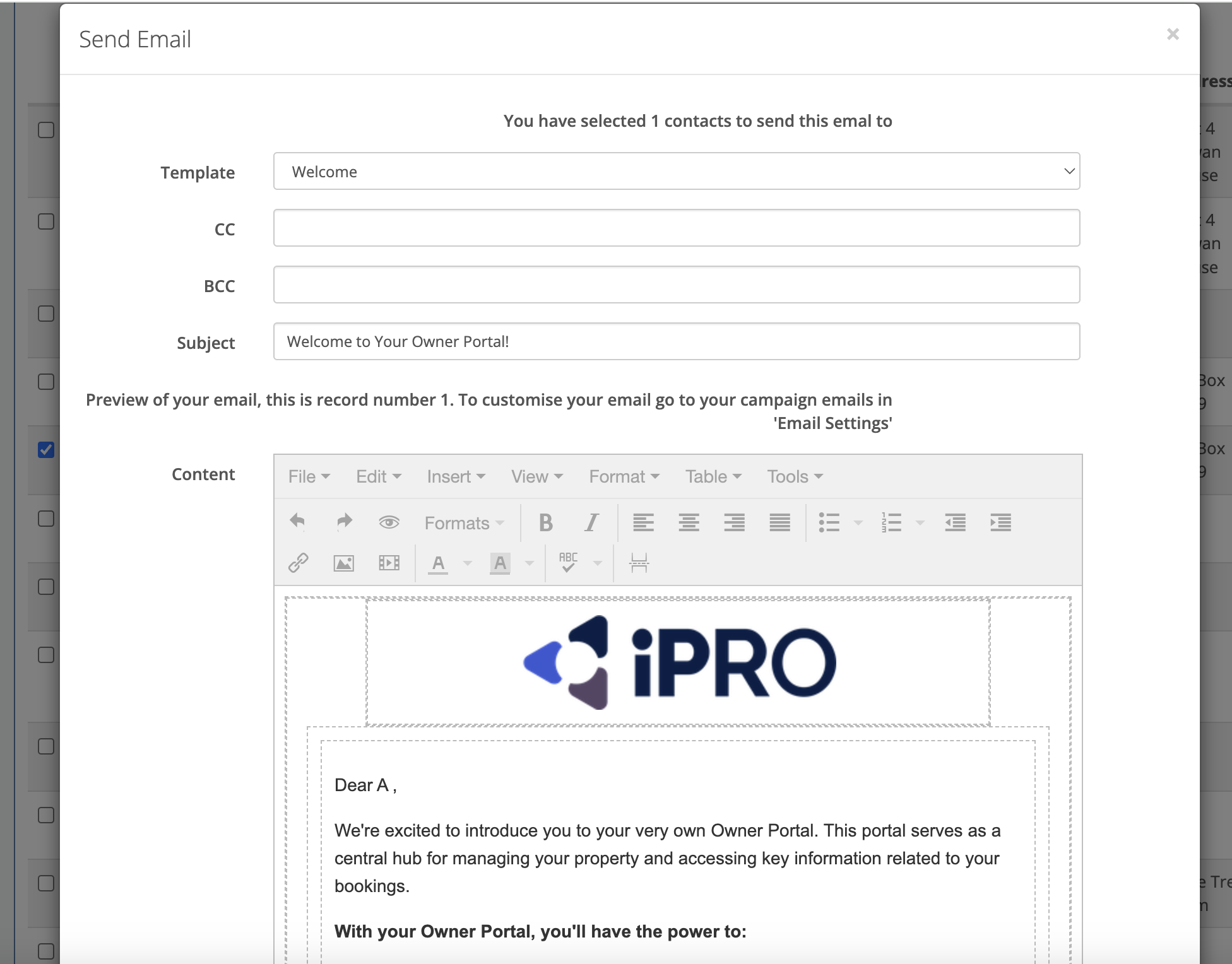Expand the Formats dropdown
Viewport: 1232px width, 964px height.
pyautogui.click(x=464, y=523)
